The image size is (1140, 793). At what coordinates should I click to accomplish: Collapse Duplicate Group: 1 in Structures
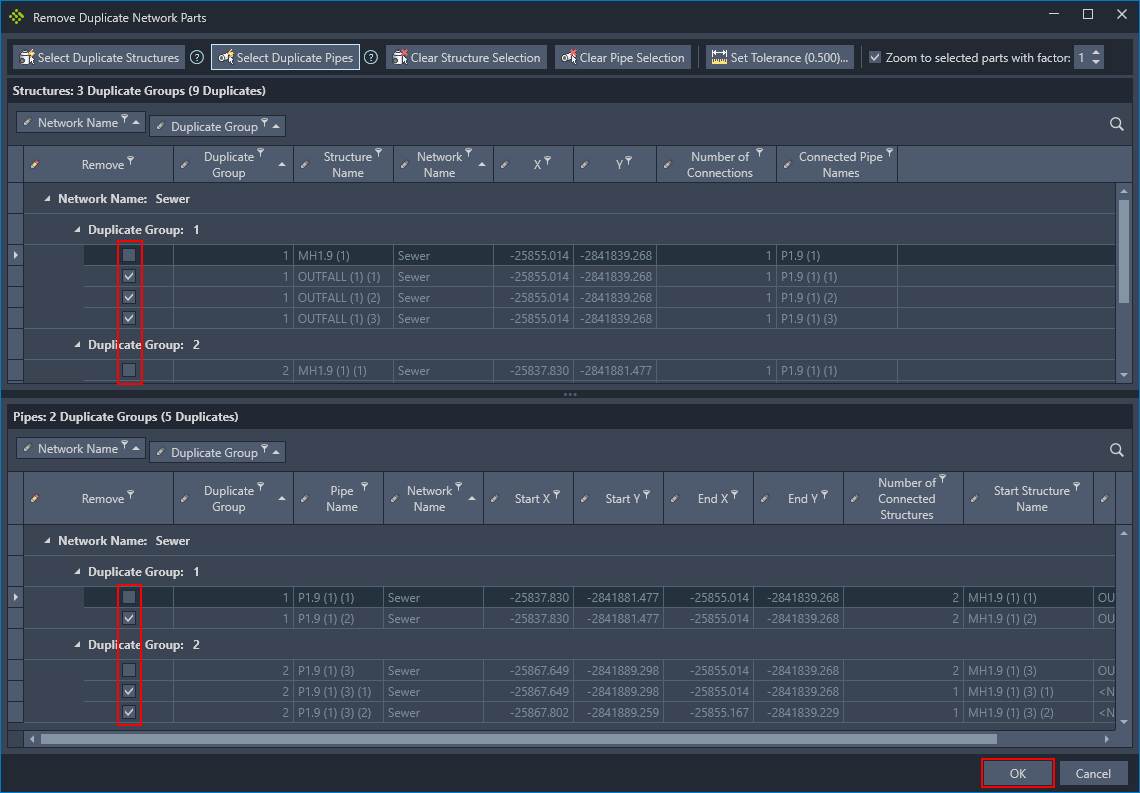[77, 230]
